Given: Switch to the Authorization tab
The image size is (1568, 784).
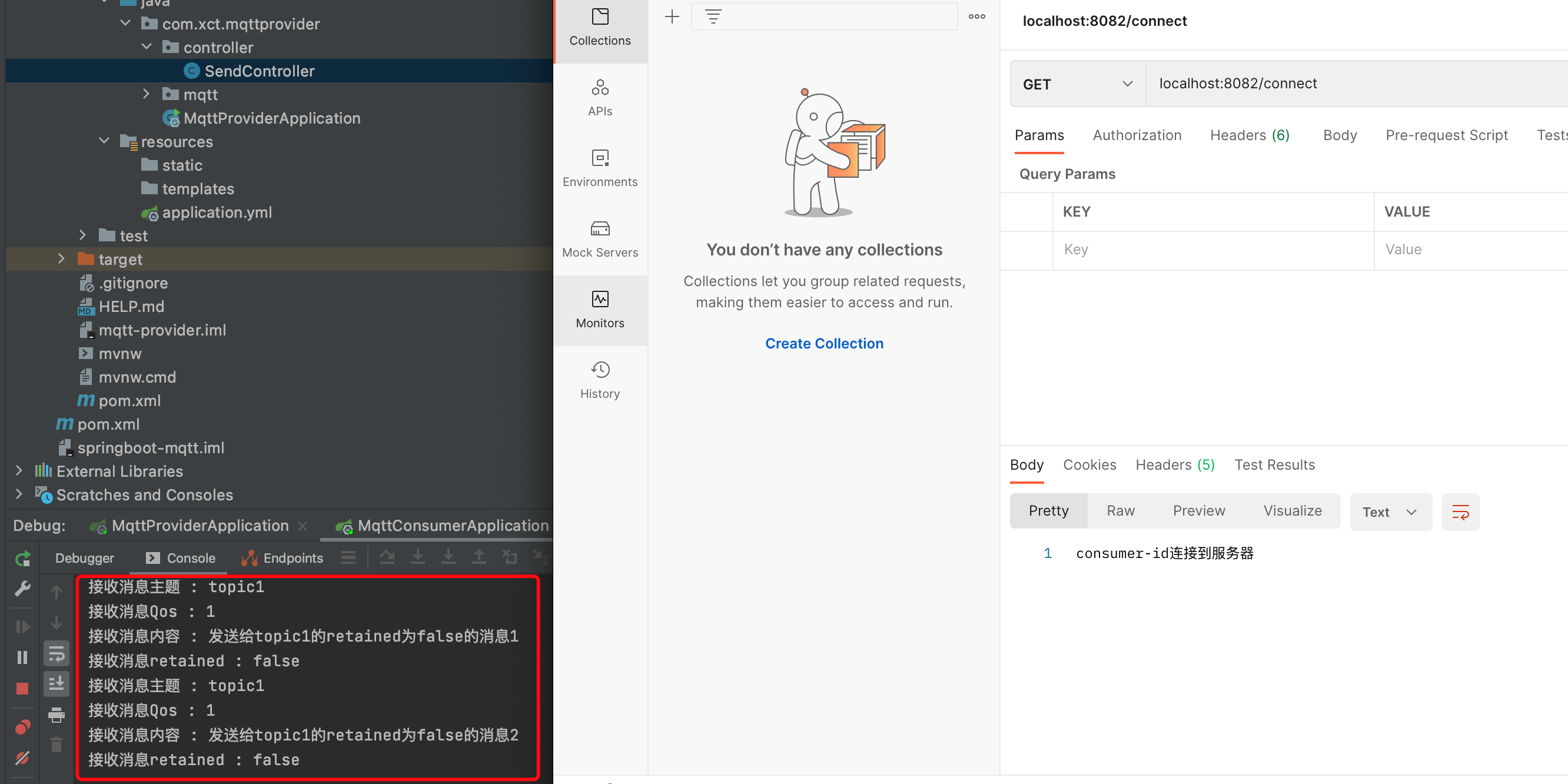Looking at the screenshot, I should click(x=1137, y=135).
